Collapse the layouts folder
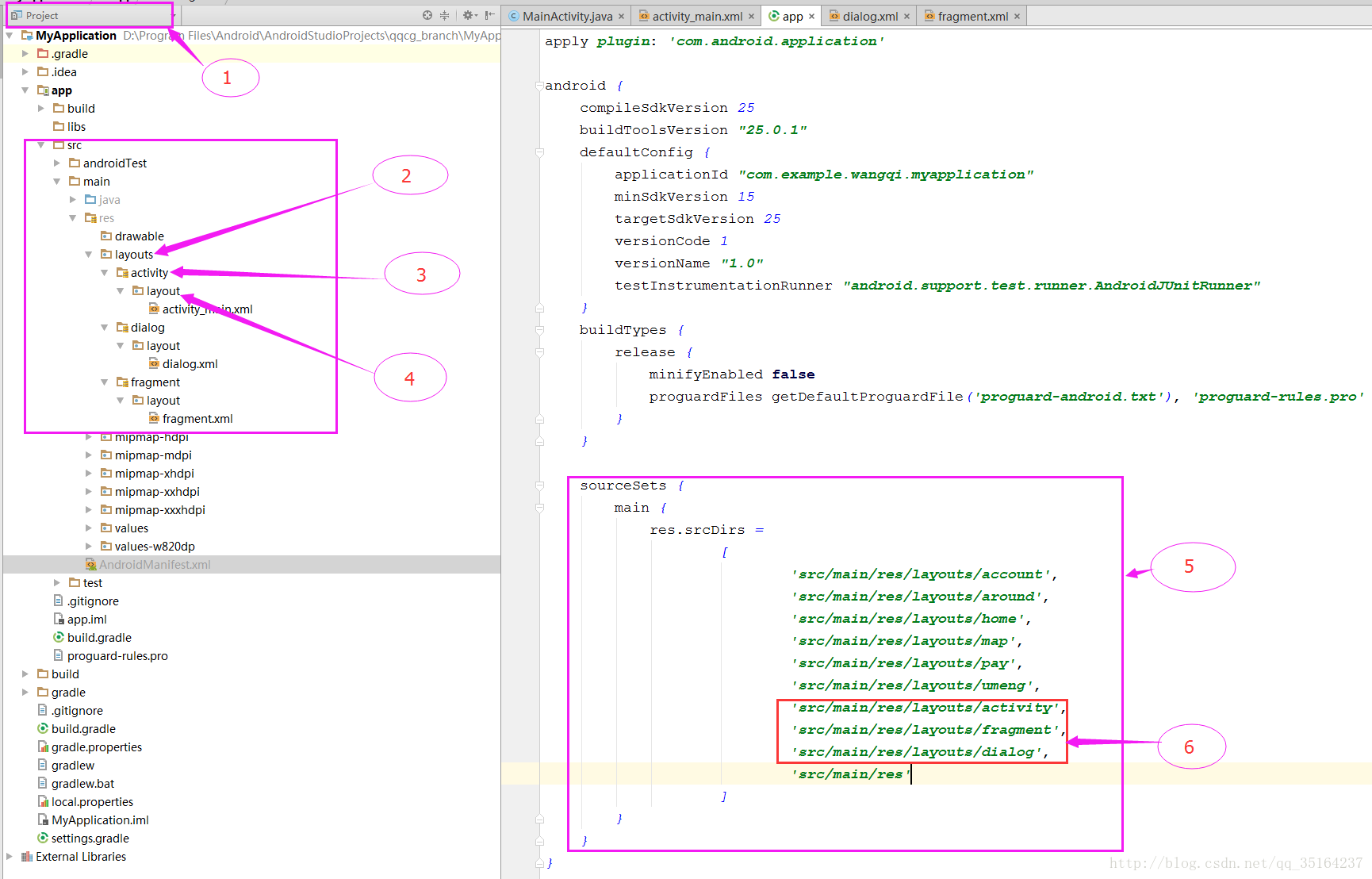The height and width of the screenshot is (879, 1372). tap(89, 254)
